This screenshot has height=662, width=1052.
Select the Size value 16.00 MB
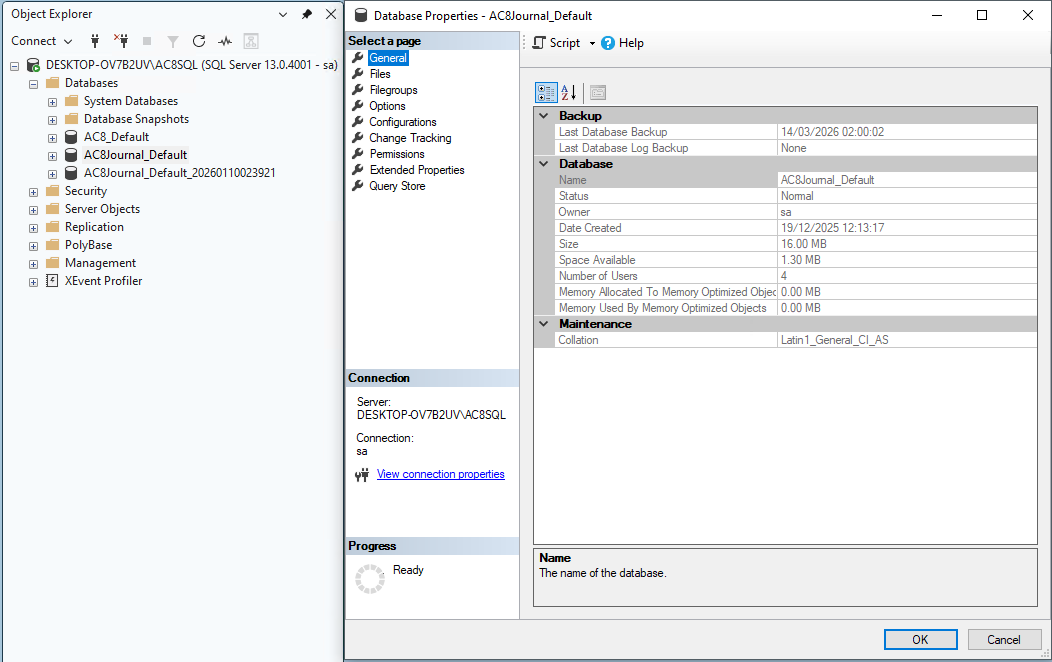(x=907, y=244)
